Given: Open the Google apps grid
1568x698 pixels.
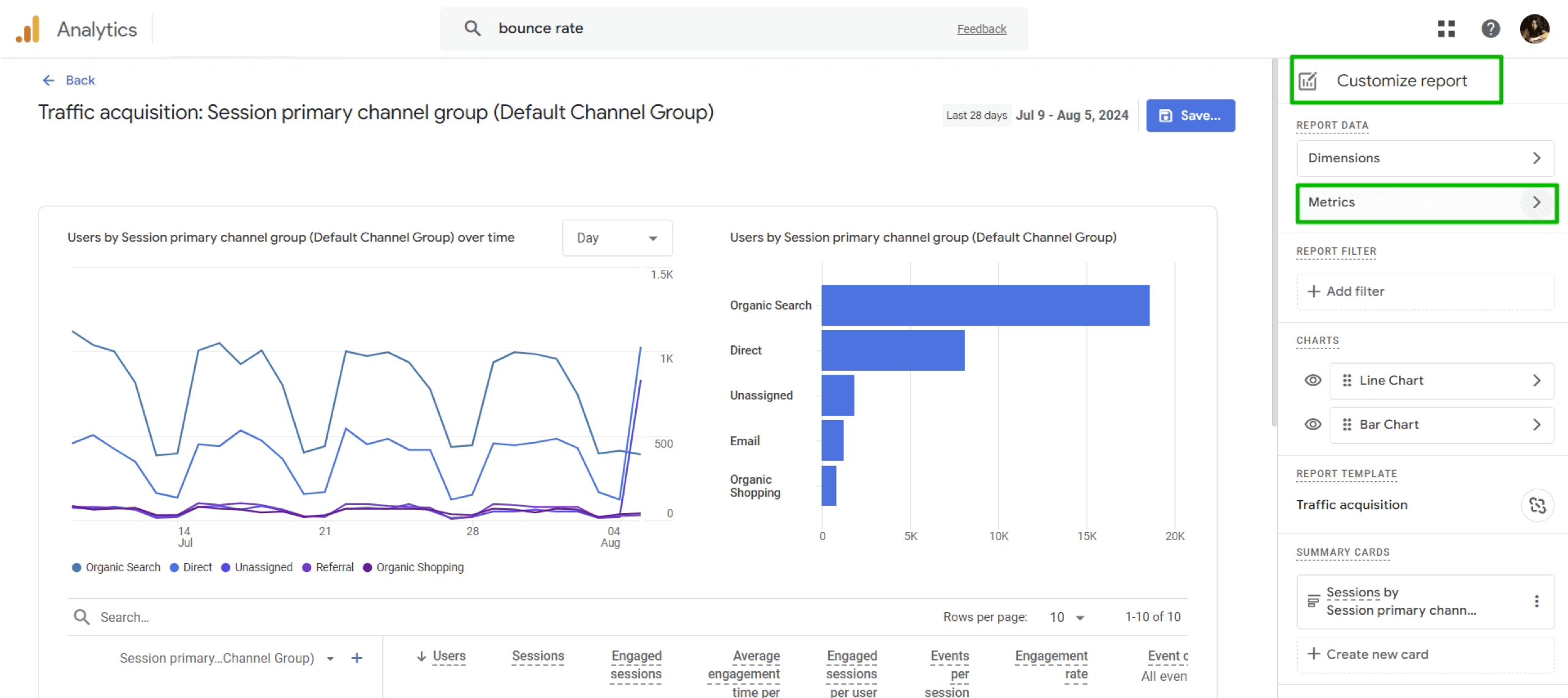Looking at the screenshot, I should click(x=1446, y=29).
